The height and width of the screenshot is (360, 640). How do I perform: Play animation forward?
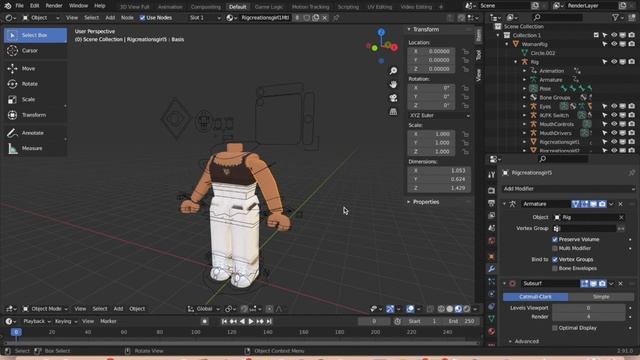point(251,322)
